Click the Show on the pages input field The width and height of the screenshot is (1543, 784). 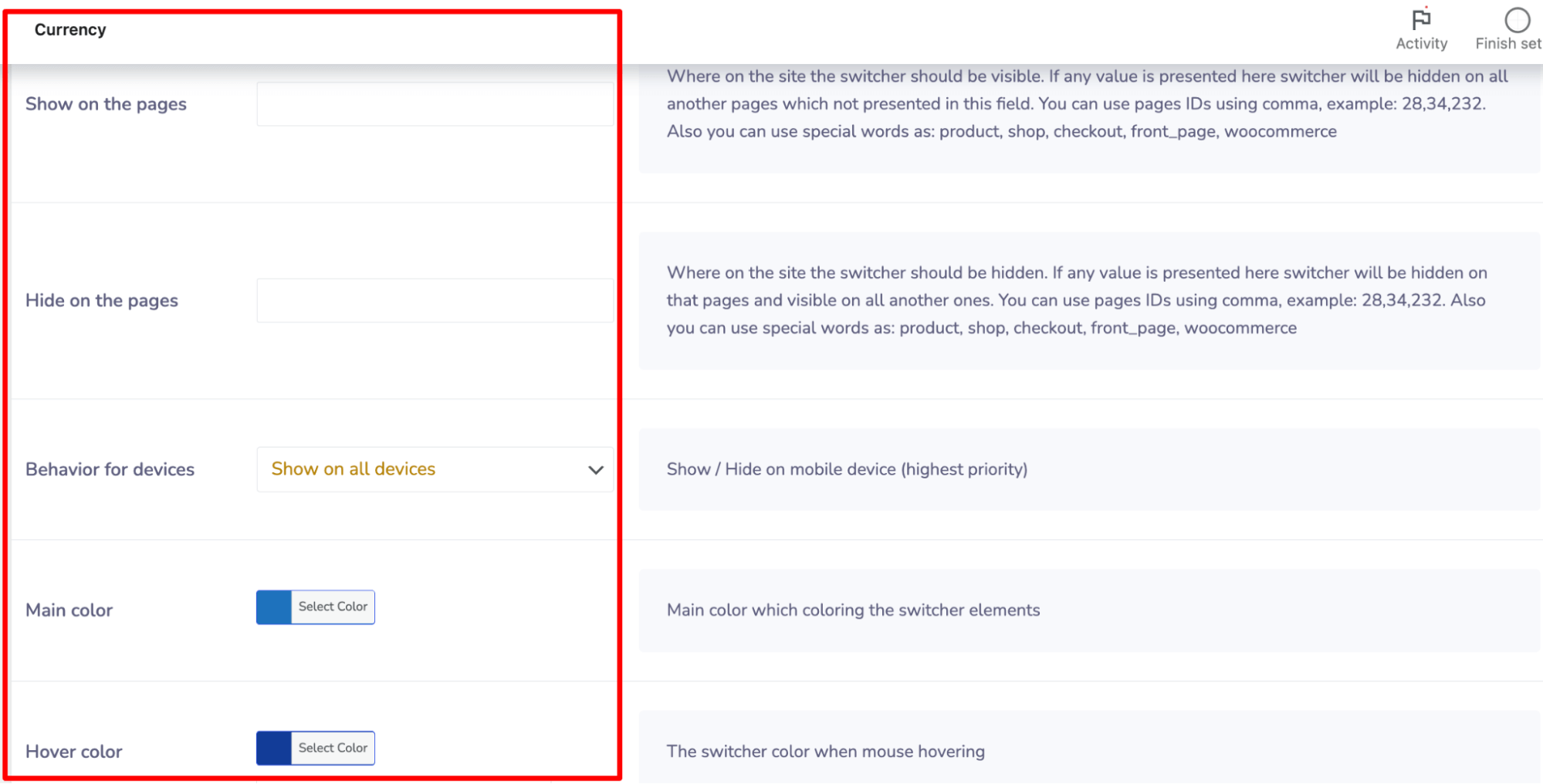click(x=435, y=104)
